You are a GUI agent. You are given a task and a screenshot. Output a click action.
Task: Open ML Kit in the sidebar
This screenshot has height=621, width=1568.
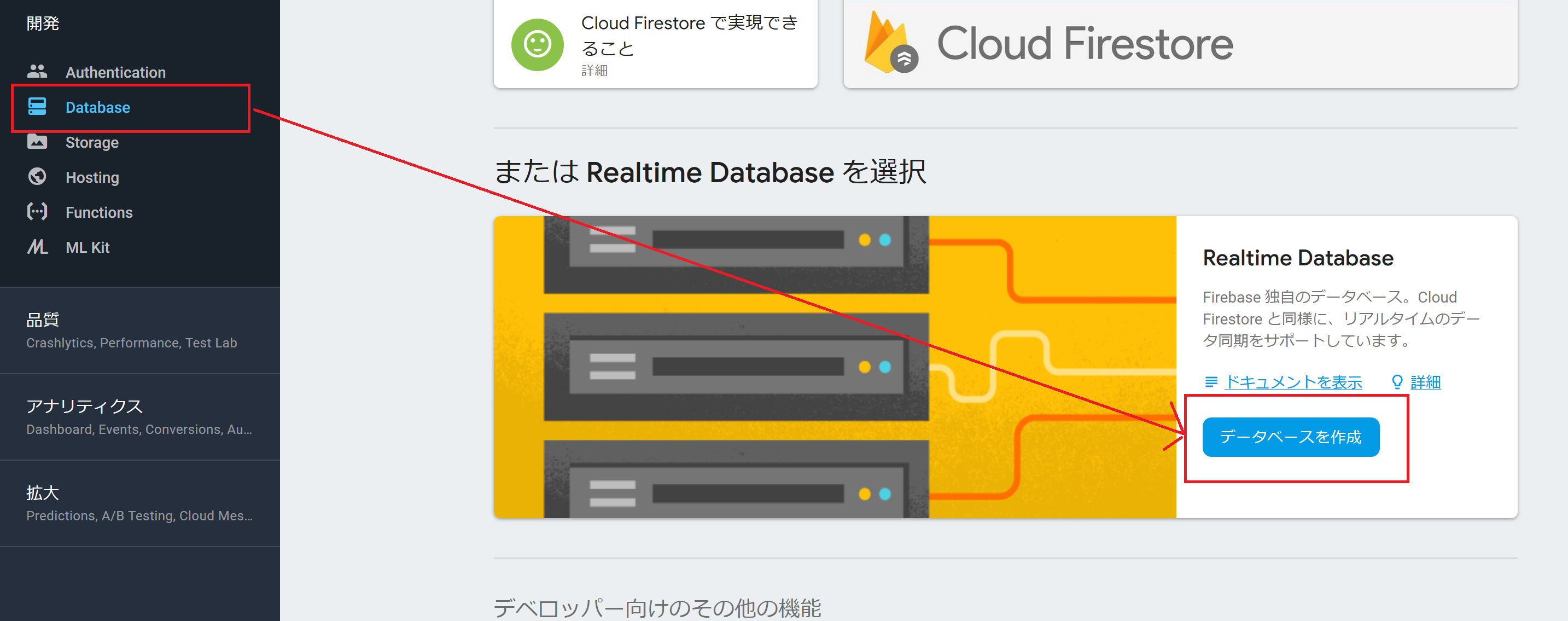140,247
